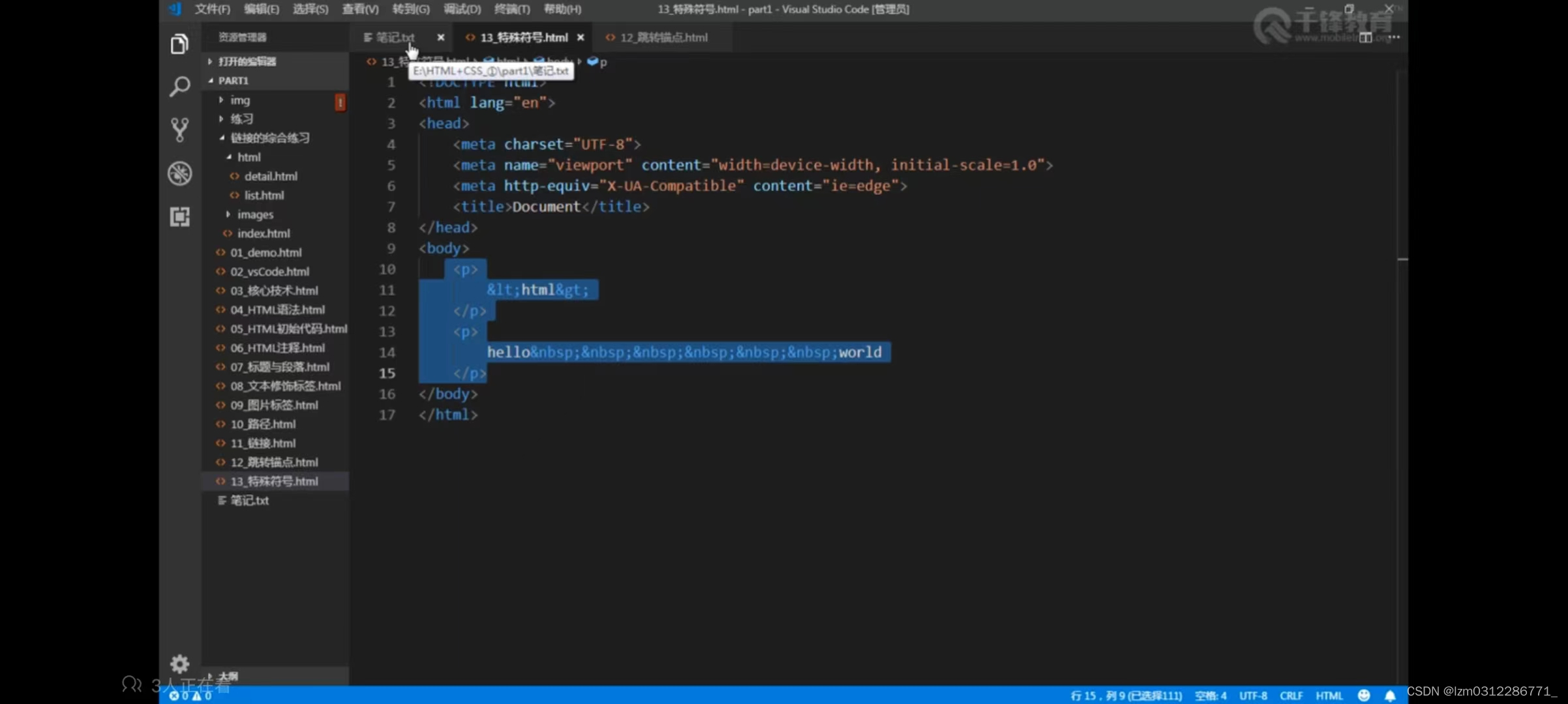Viewport: 1568px width, 704px height.
Task: Open the Source Control view icon
Action: pos(179,130)
